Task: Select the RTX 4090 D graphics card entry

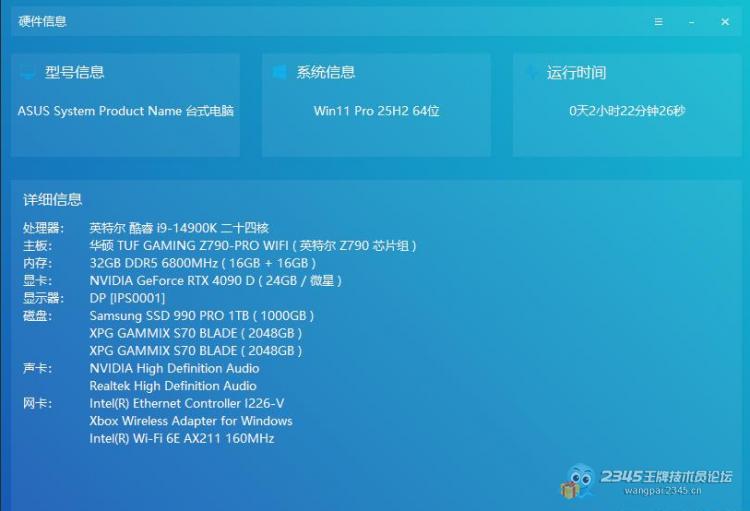Action: pyautogui.click(x=215, y=281)
